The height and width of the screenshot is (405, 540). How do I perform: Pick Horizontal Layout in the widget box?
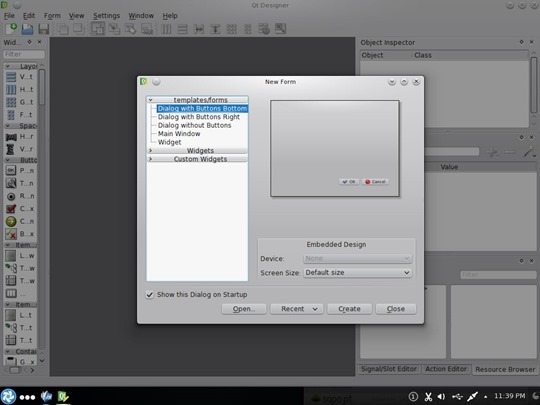click(20, 90)
